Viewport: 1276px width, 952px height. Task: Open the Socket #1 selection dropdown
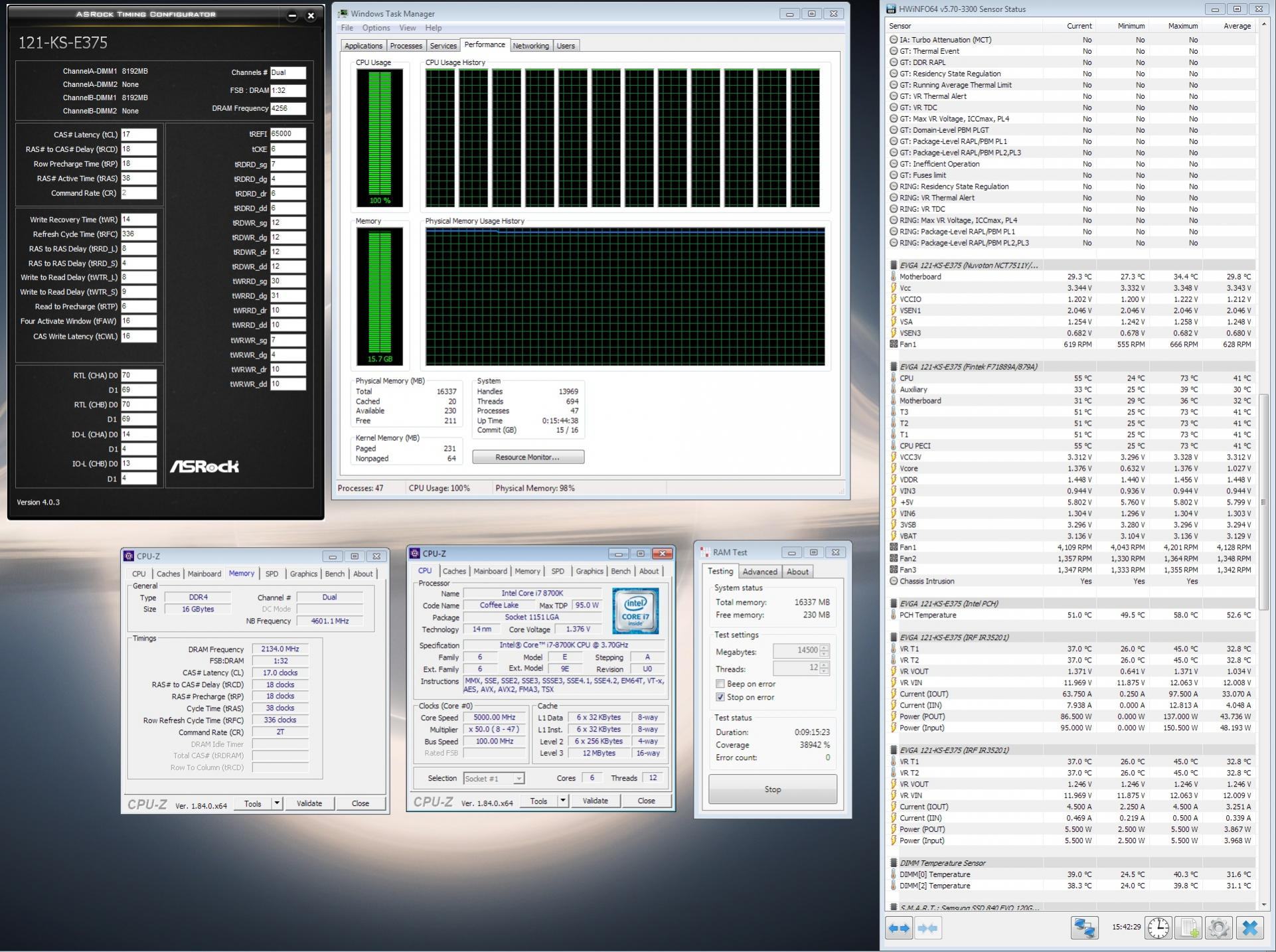click(493, 779)
